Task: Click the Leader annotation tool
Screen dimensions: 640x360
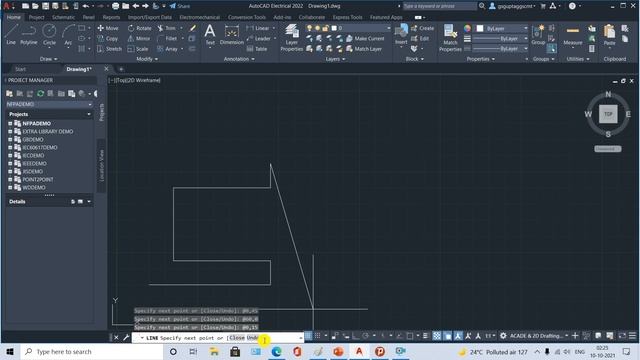Action: (259, 38)
